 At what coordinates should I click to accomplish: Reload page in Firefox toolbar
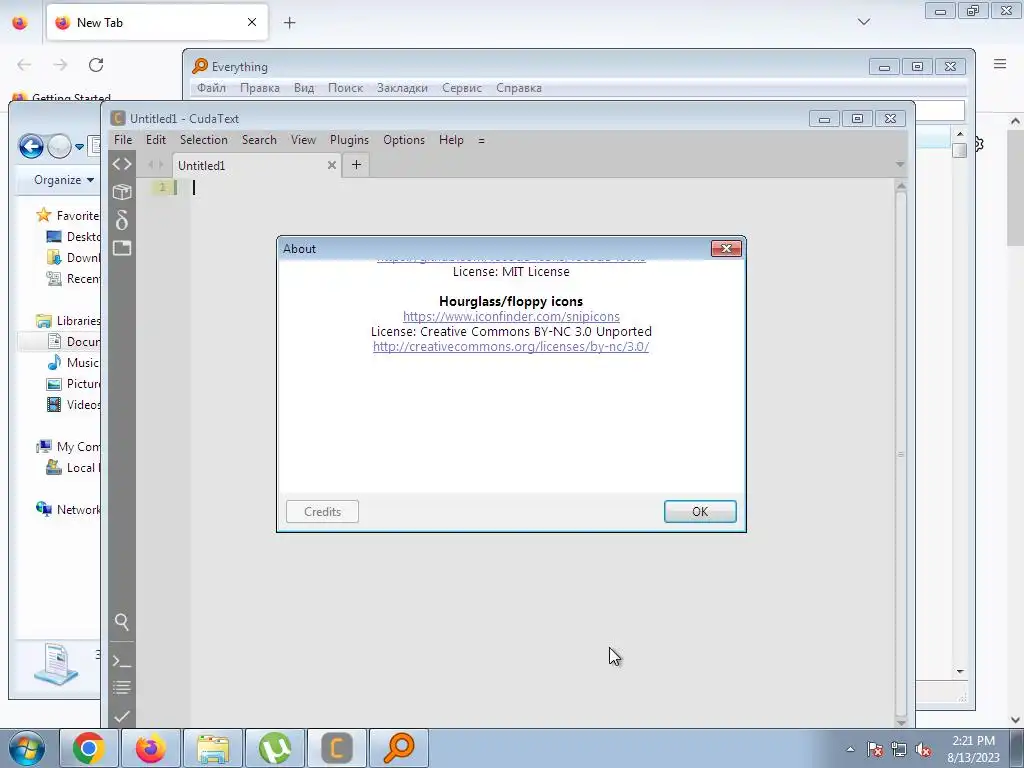click(x=96, y=65)
